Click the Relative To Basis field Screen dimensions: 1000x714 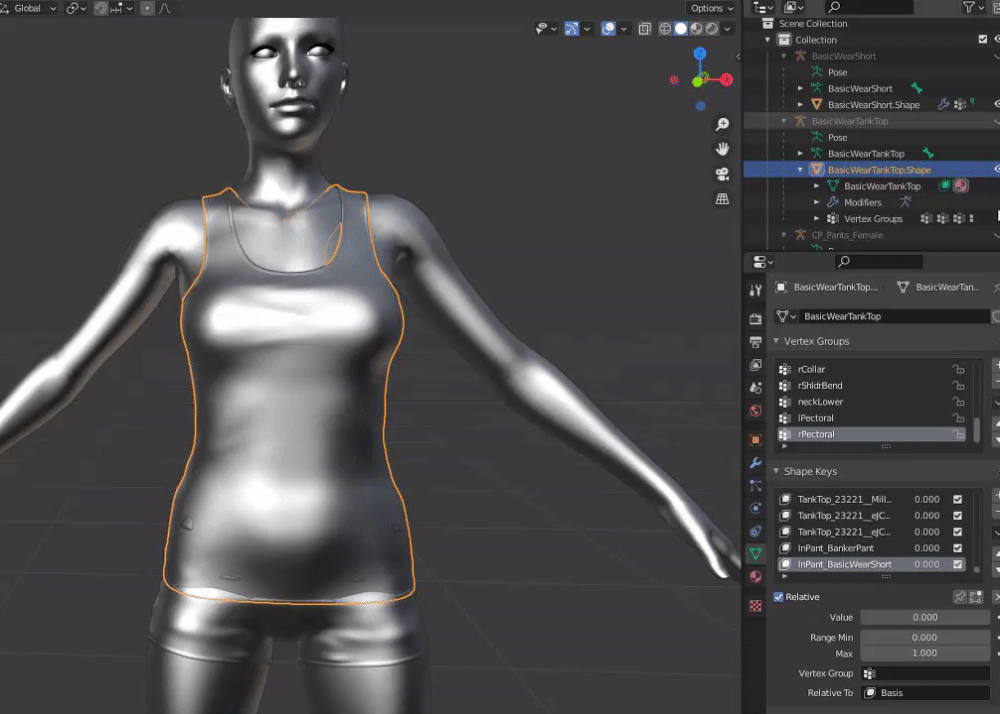click(x=925, y=693)
